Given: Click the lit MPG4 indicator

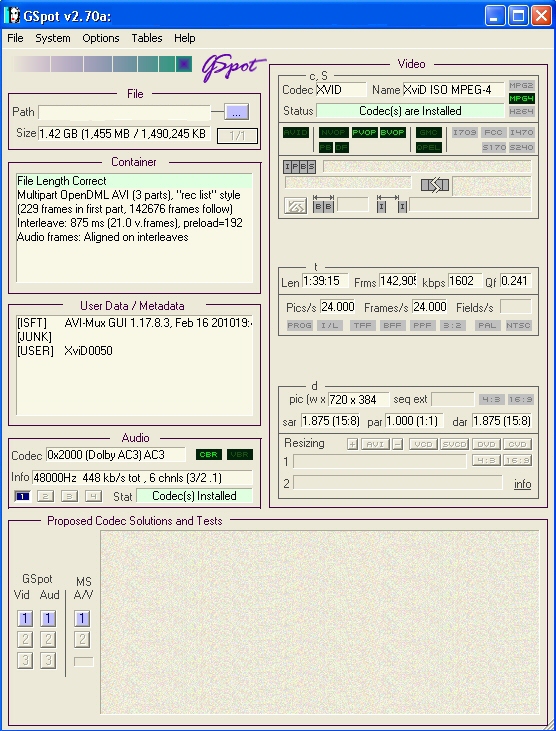Looking at the screenshot, I should tap(522, 99).
